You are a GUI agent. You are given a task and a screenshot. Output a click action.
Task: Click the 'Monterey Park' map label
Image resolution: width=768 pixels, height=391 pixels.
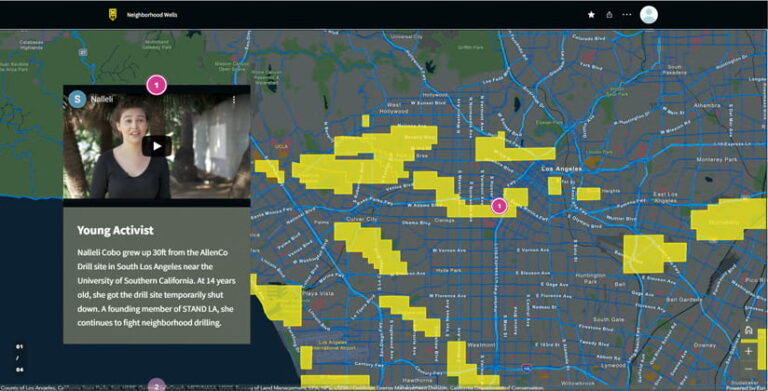click(x=717, y=159)
